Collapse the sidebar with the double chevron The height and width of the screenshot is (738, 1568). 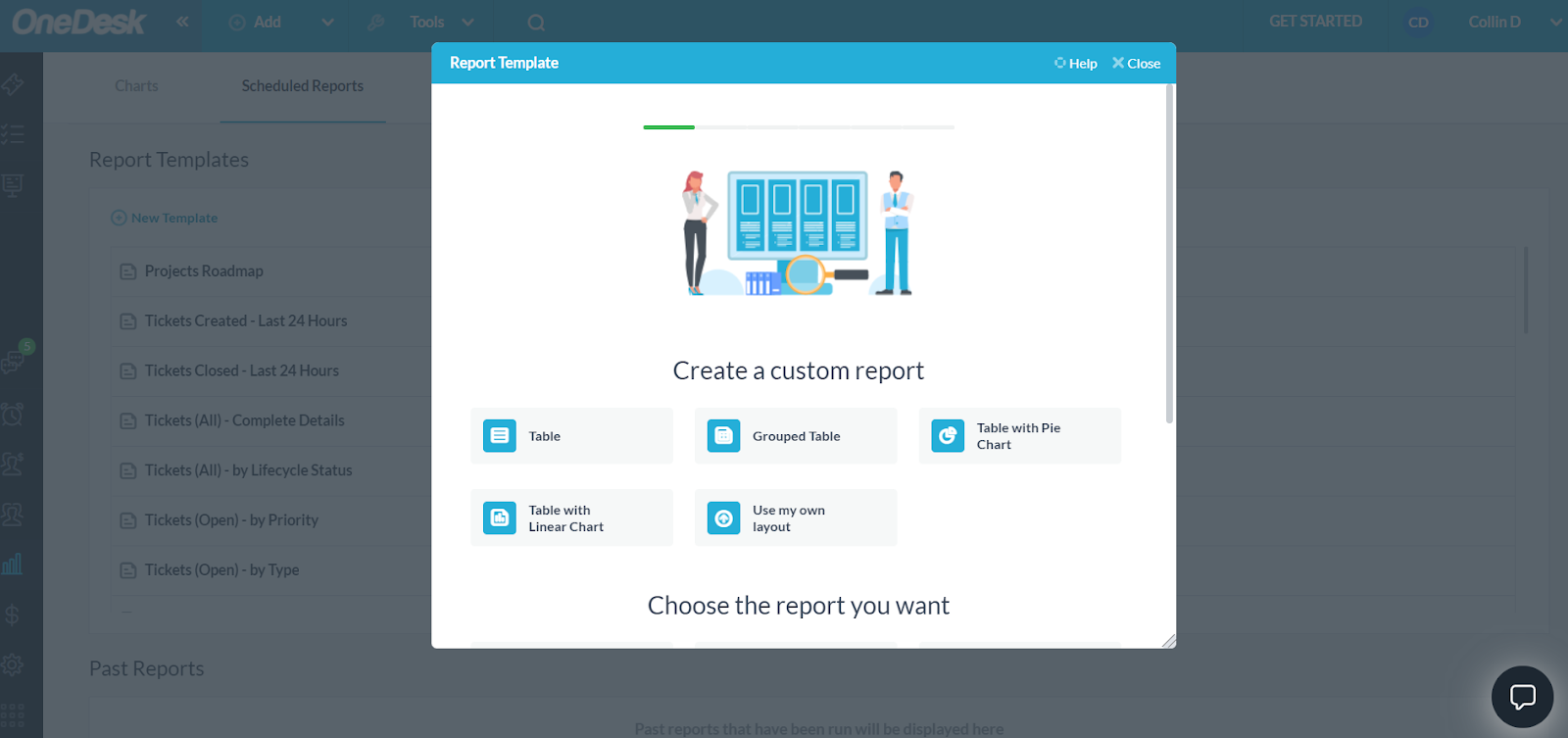[182, 22]
